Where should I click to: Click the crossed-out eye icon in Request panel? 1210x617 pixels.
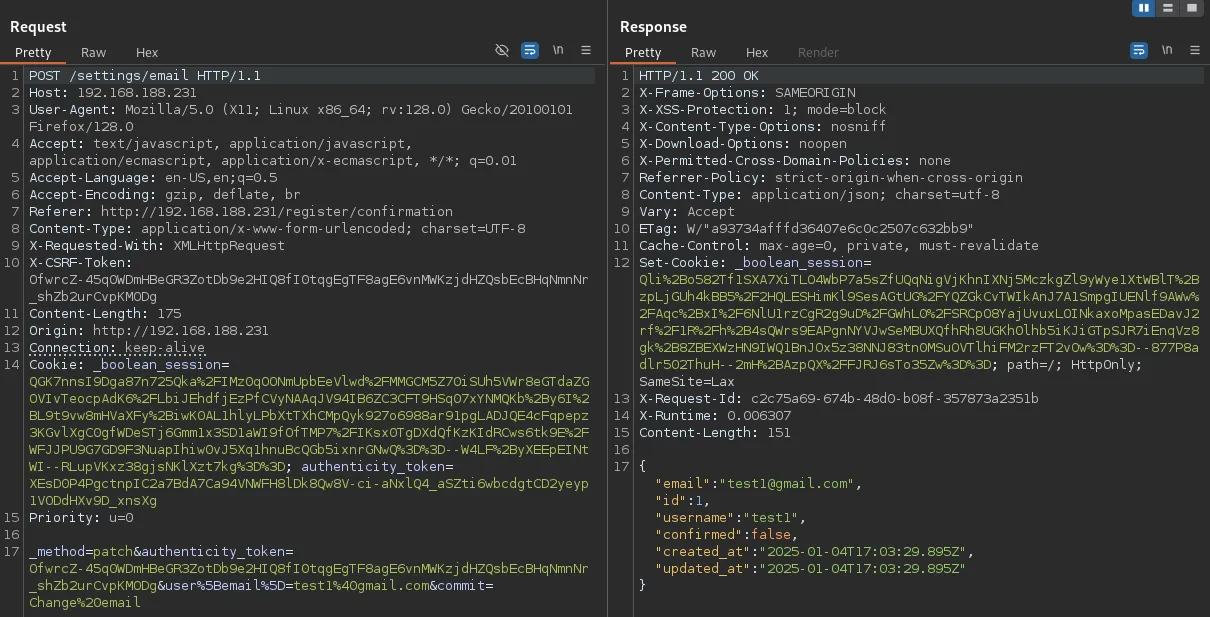pyautogui.click(x=502, y=50)
